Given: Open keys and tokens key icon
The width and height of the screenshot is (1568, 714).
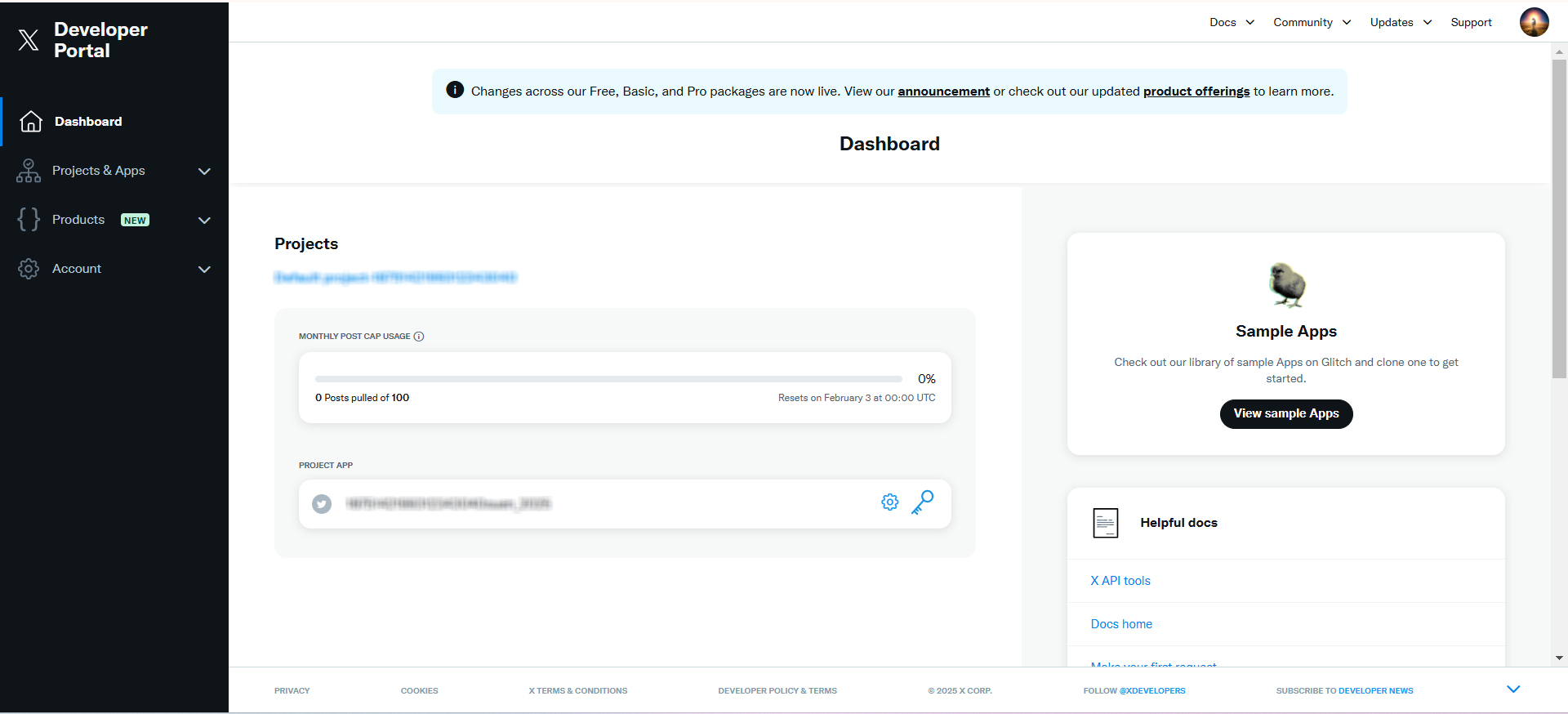Looking at the screenshot, I should coord(923,502).
